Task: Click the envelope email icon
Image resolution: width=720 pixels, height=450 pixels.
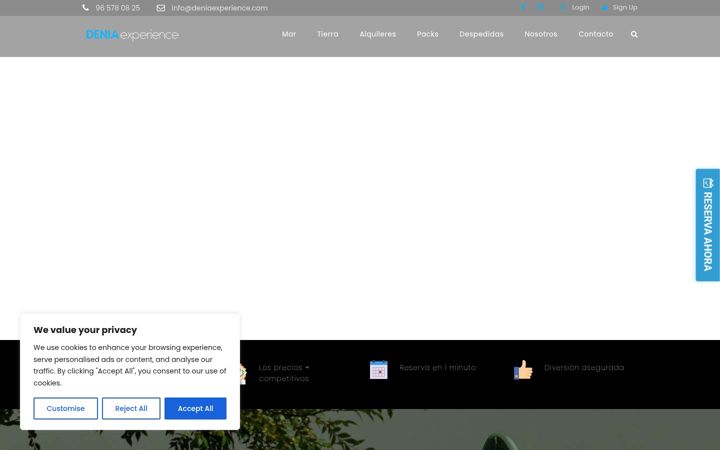Action: tap(161, 8)
